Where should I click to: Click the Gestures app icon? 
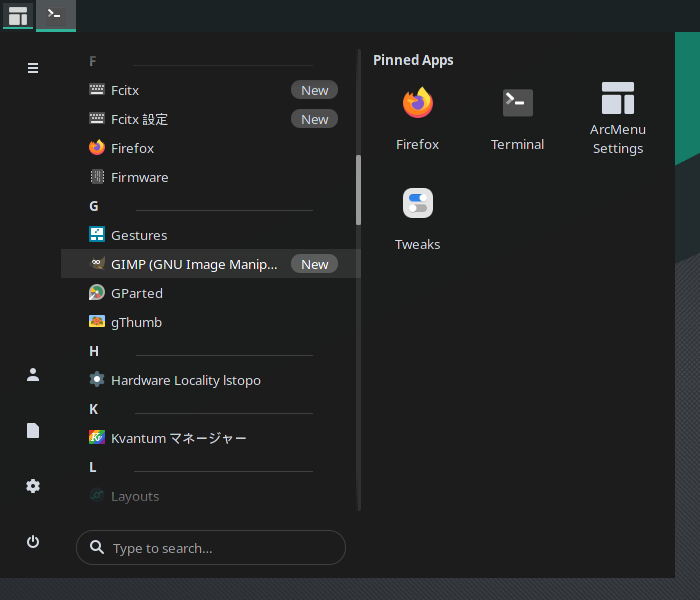click(x=97, y=234)
